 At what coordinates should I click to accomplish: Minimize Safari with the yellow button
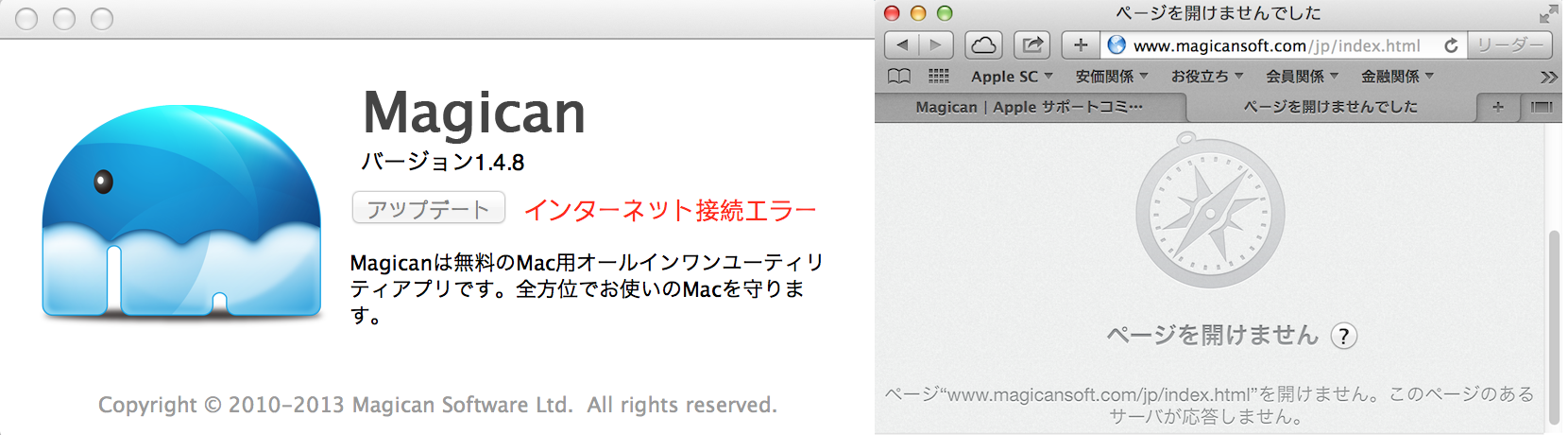point(918,13)
